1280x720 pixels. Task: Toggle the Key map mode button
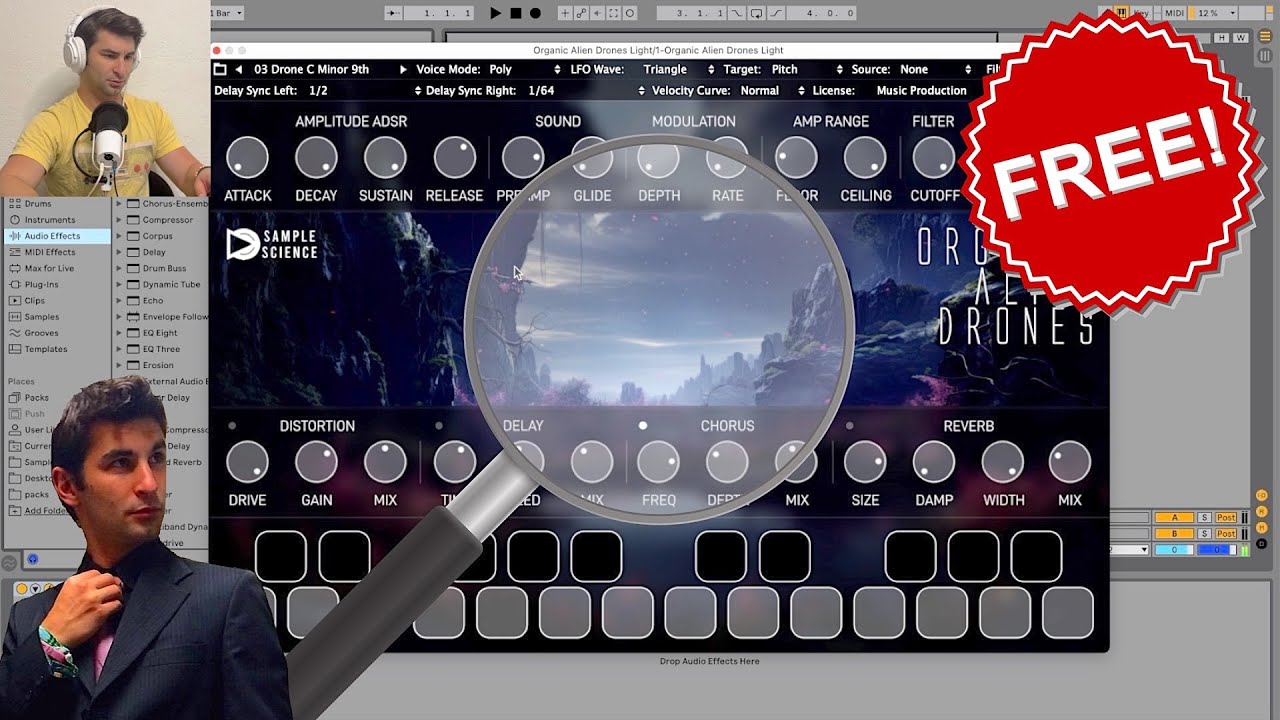click(1143, 13)
